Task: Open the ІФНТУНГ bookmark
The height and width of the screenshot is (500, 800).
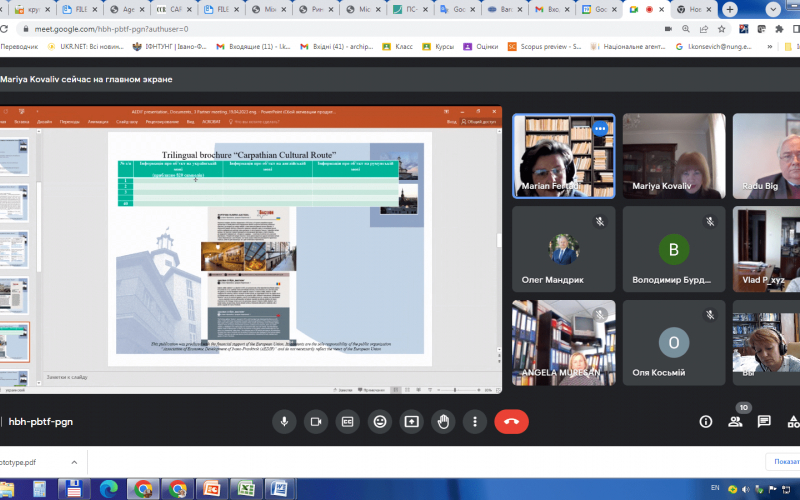Action: [x=169, y=46]
